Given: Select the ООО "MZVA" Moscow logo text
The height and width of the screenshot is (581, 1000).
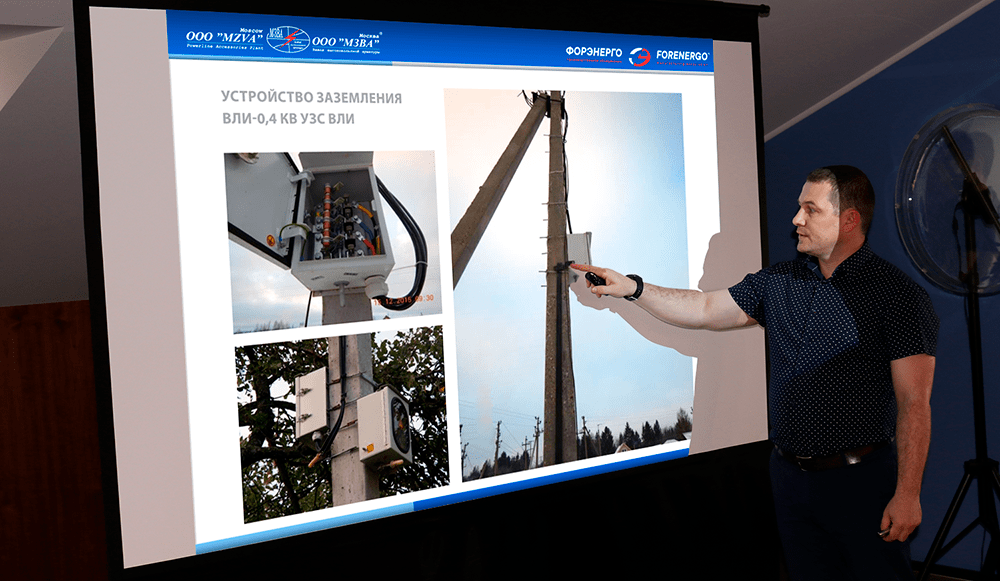Looking at the screenshot, I should pyautogui.click(x=224, y=37).
